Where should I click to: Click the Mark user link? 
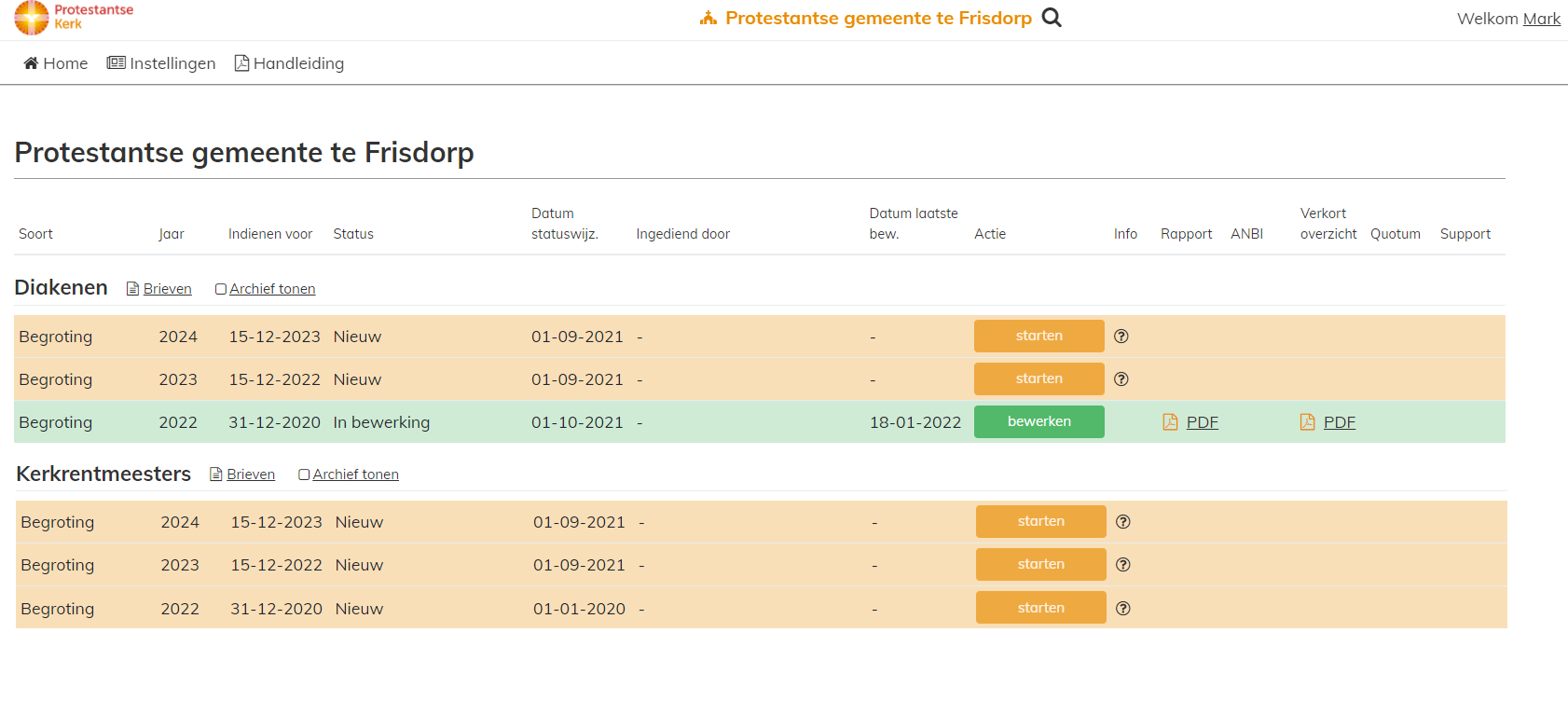pos(1541,19)
